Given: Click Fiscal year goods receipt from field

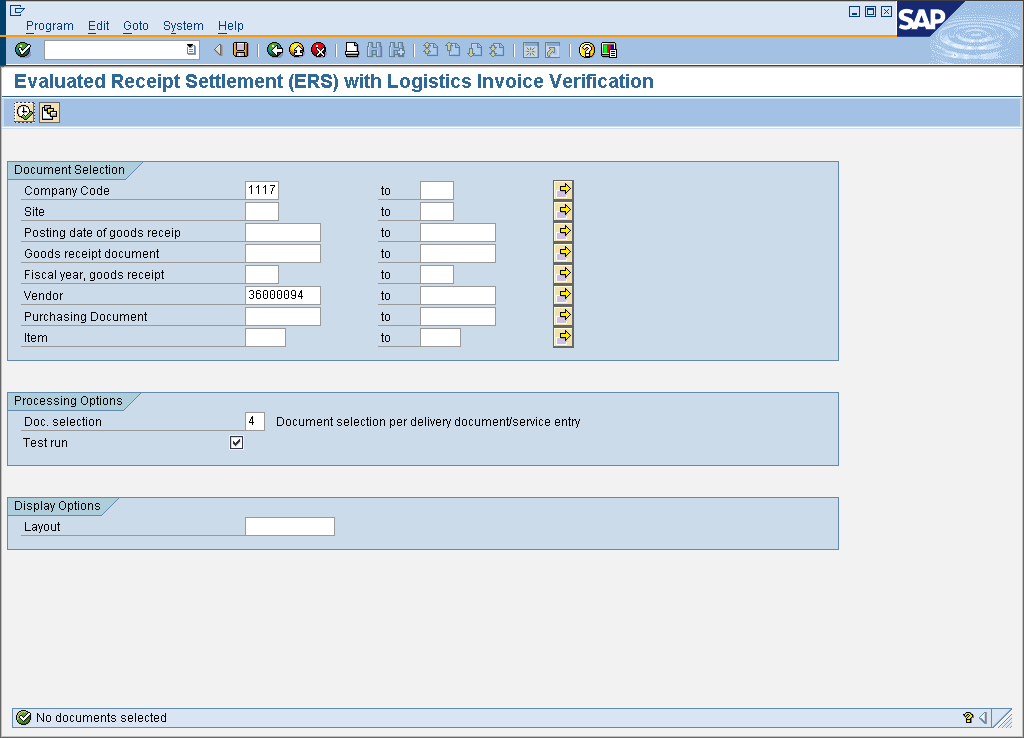Looking at the screenshot, I should tap(262, 274).
